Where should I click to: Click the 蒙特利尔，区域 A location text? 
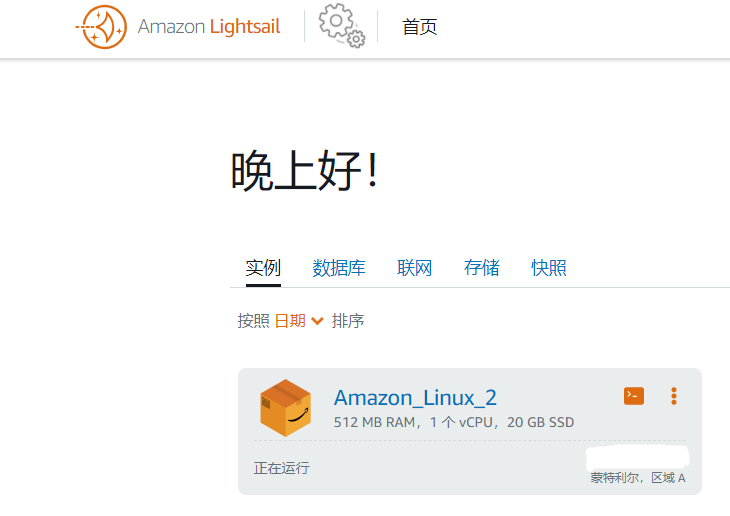638,477
